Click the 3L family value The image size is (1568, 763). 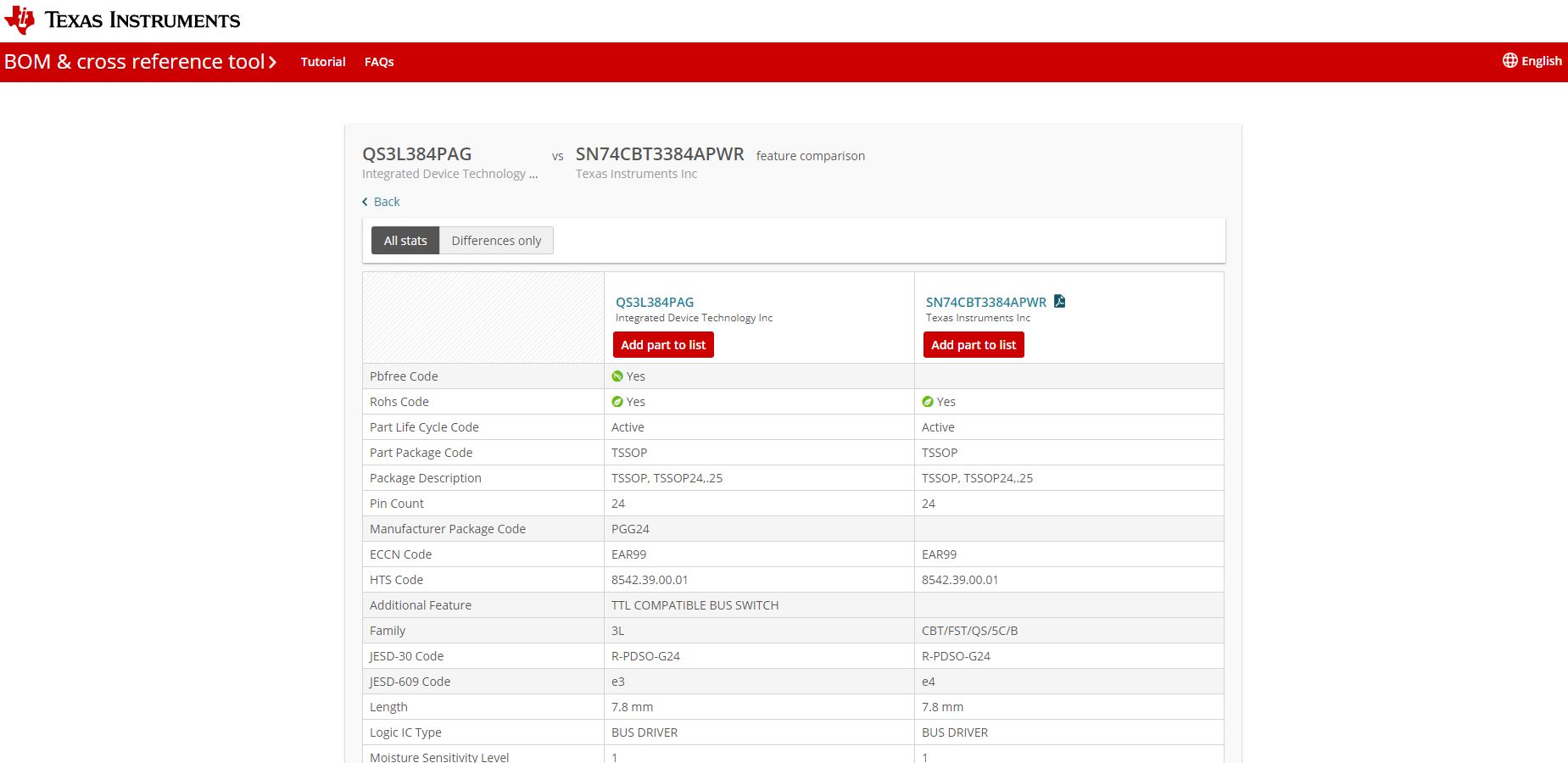(x=618, y=631)
